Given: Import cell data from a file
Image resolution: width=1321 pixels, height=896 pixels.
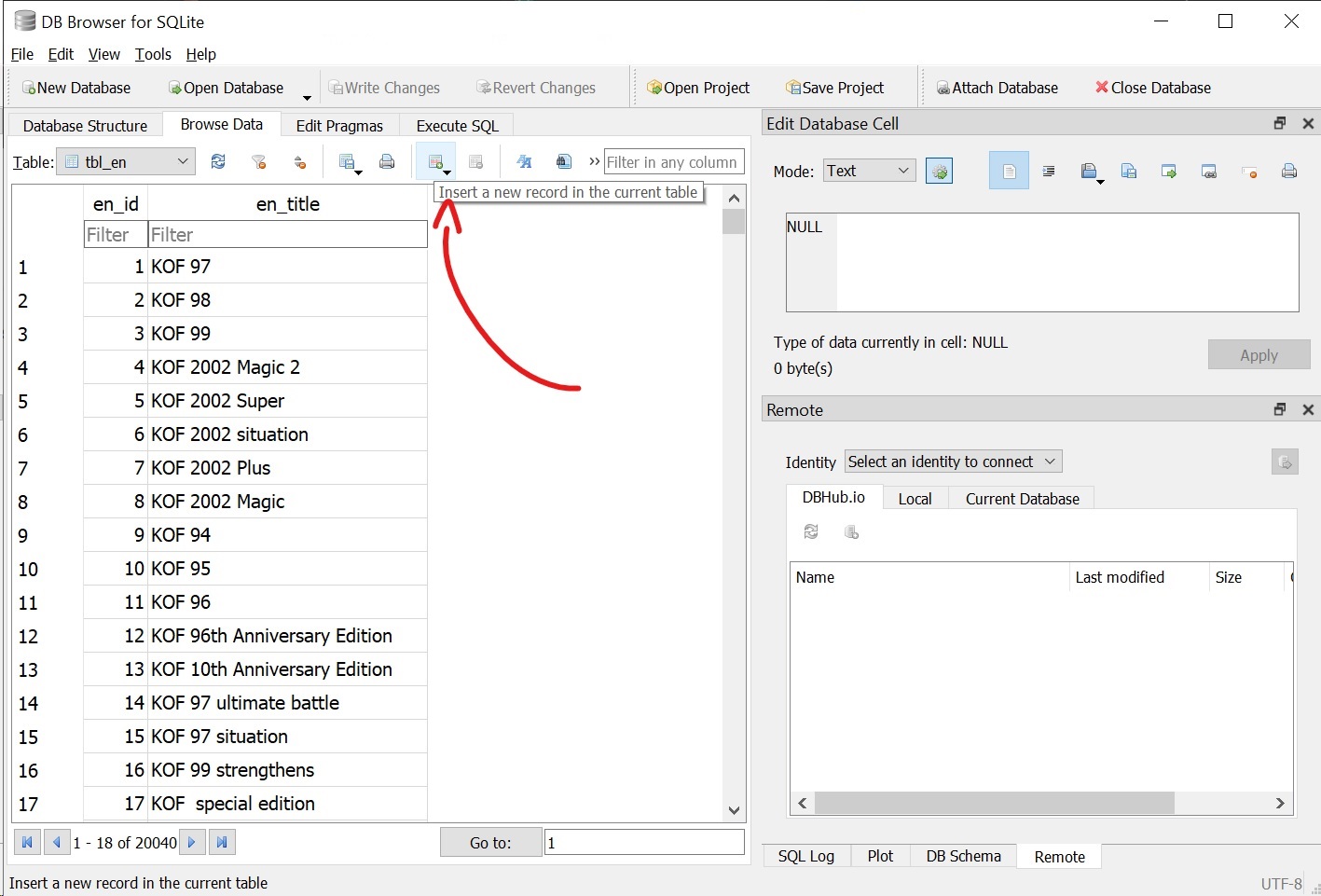Looking at the screenshot, I should coord(1089,171).
